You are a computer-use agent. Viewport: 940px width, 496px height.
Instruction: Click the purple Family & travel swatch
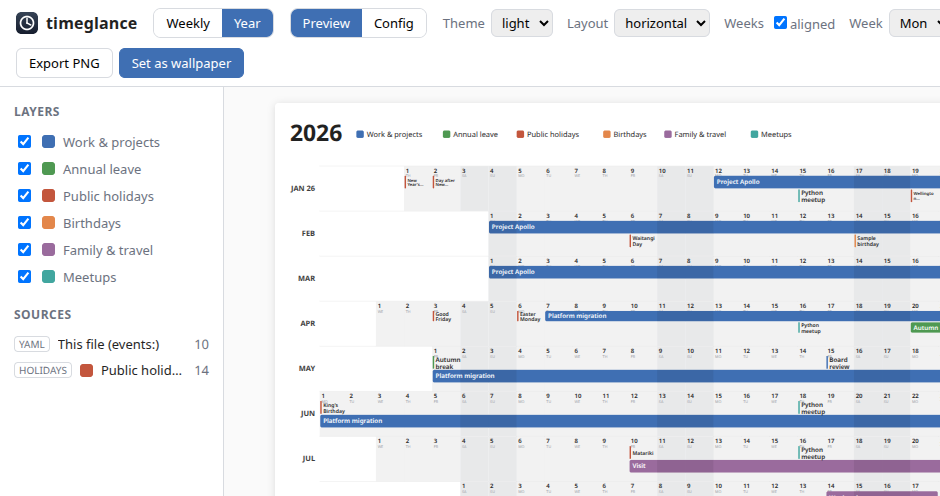(49, 249)
